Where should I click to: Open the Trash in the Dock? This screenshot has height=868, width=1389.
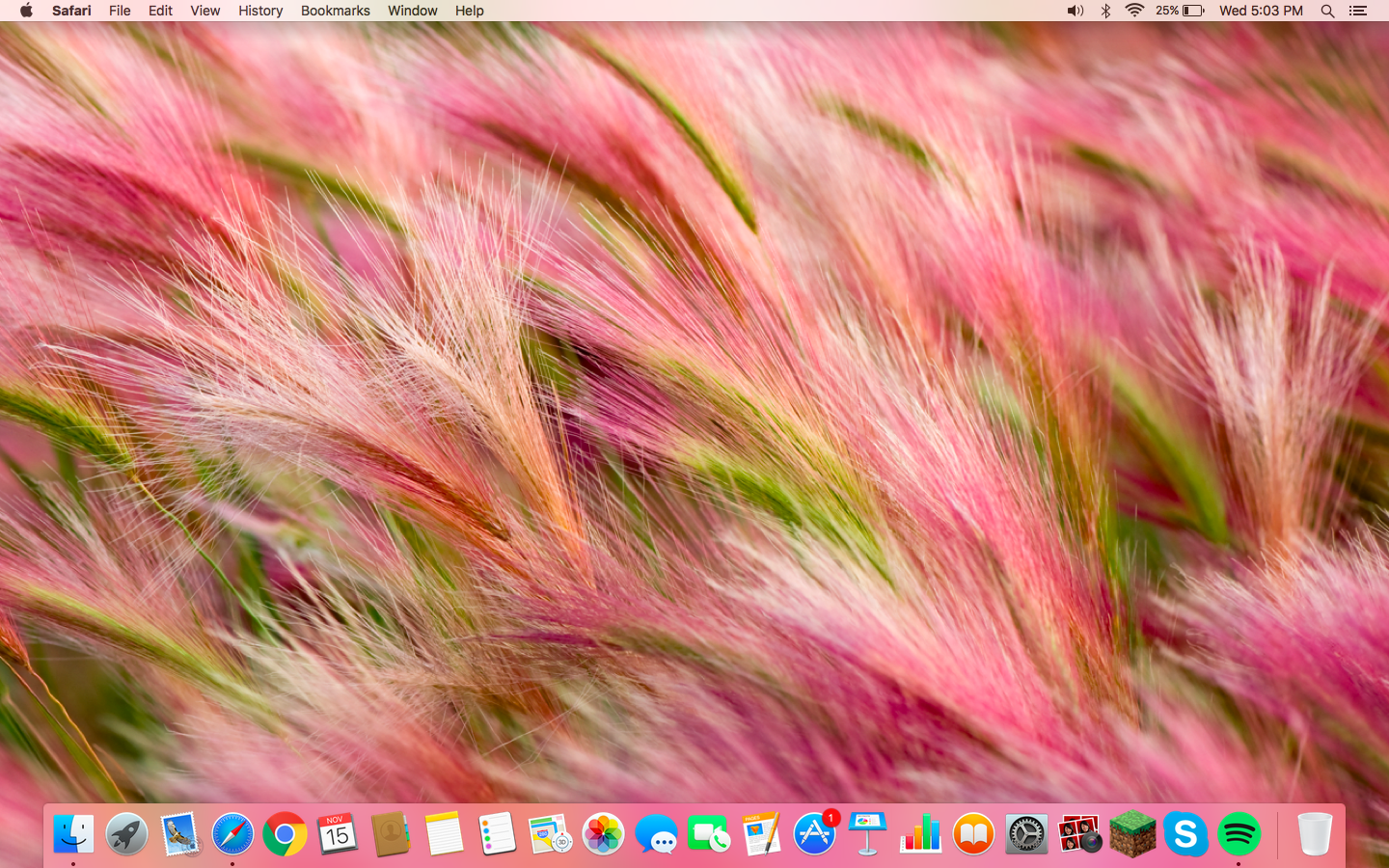click(x=1314, y=834)
